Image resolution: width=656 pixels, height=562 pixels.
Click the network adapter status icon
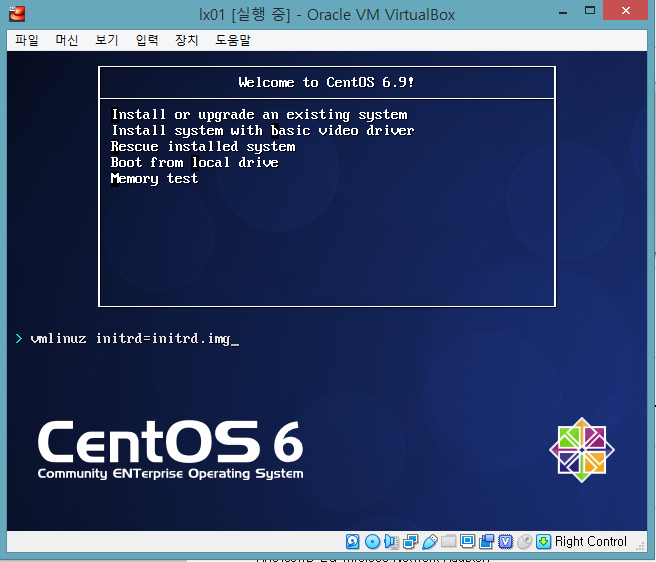(x=410, y=541)
